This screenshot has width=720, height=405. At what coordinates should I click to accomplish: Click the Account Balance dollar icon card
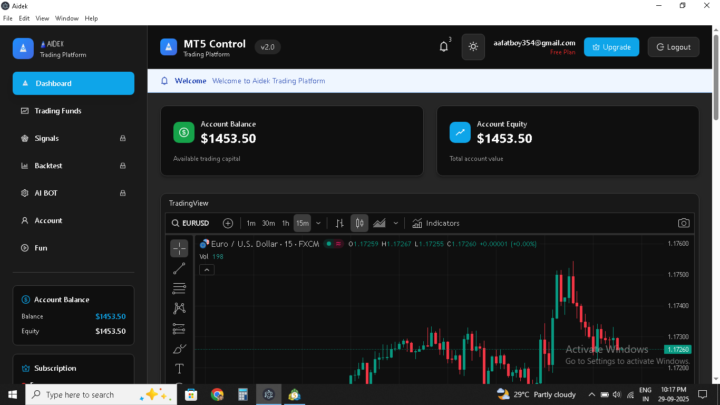tap(184, 133)
